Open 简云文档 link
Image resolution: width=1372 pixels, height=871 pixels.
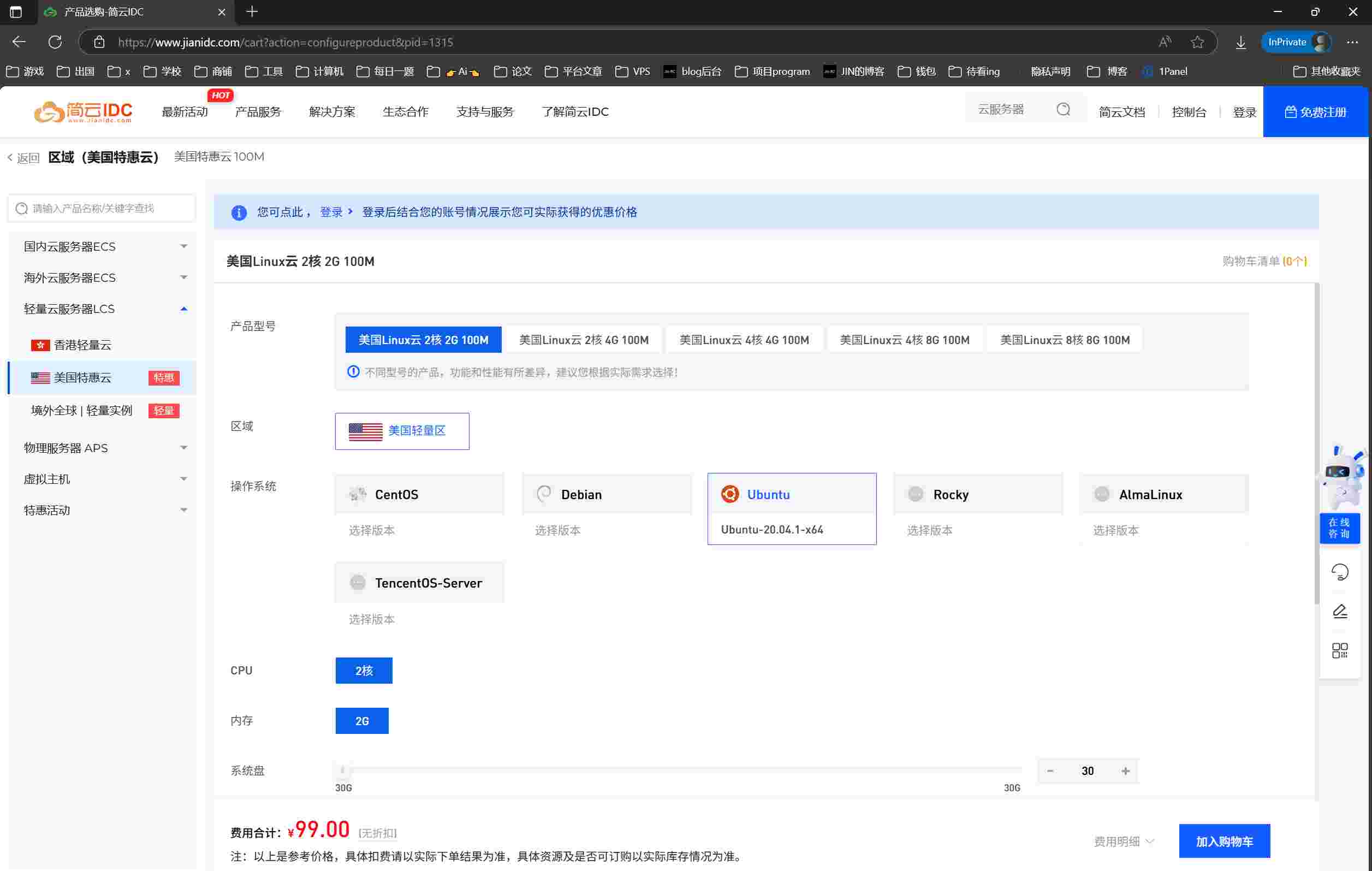(x=1121, y=112)
